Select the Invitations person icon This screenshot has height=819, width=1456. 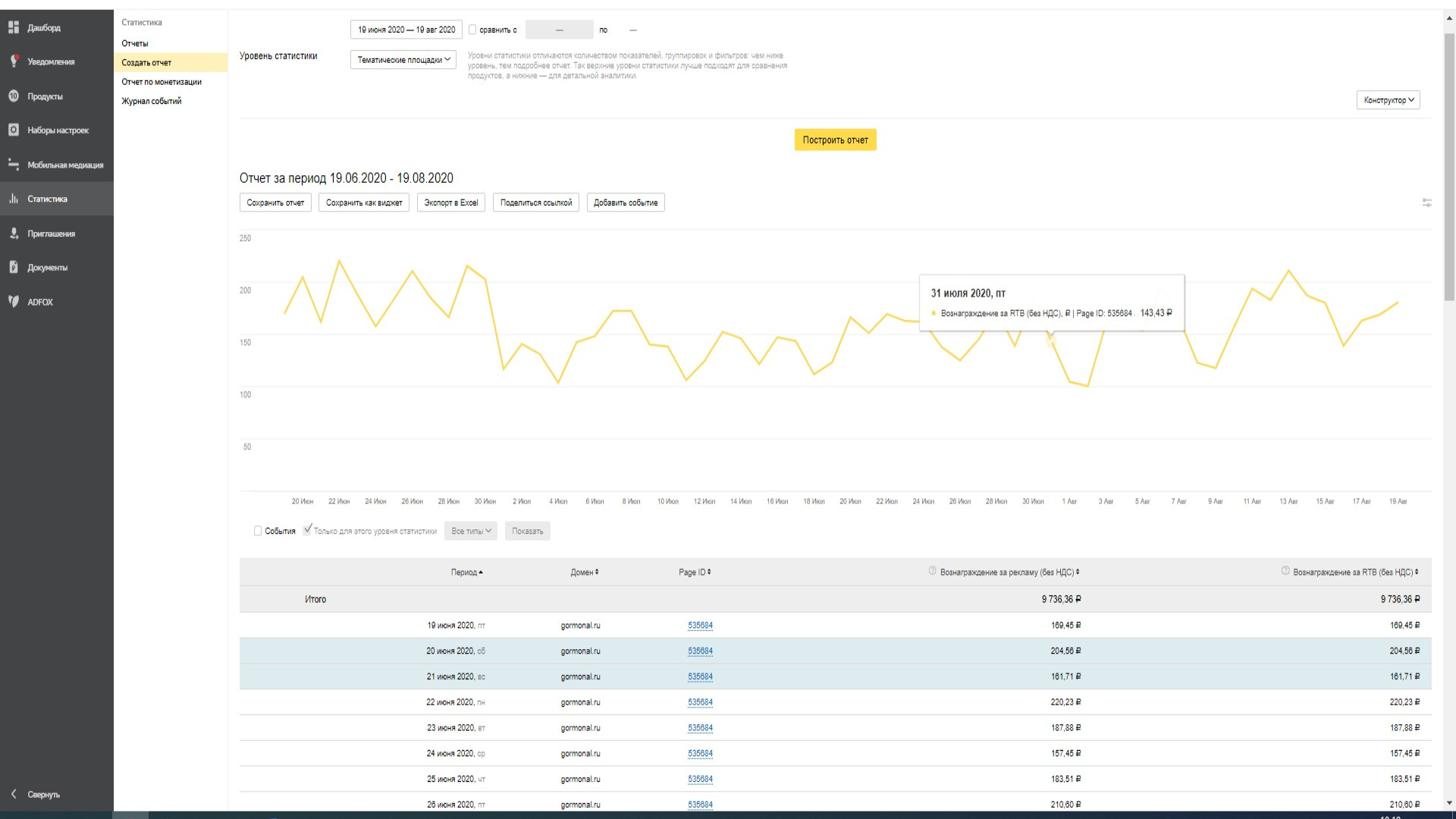coord(14,234)
